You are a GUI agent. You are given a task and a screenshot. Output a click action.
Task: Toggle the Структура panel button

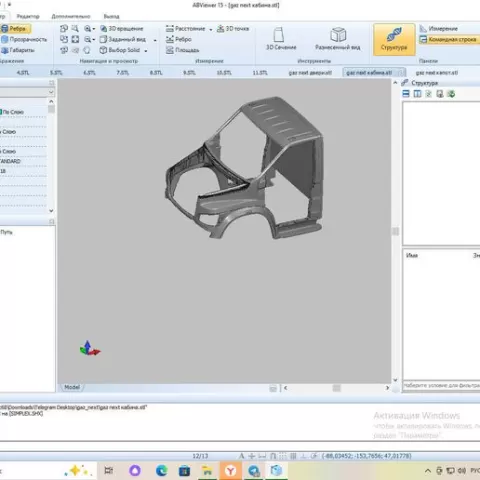pyautogui.click(x=394, y=39)
